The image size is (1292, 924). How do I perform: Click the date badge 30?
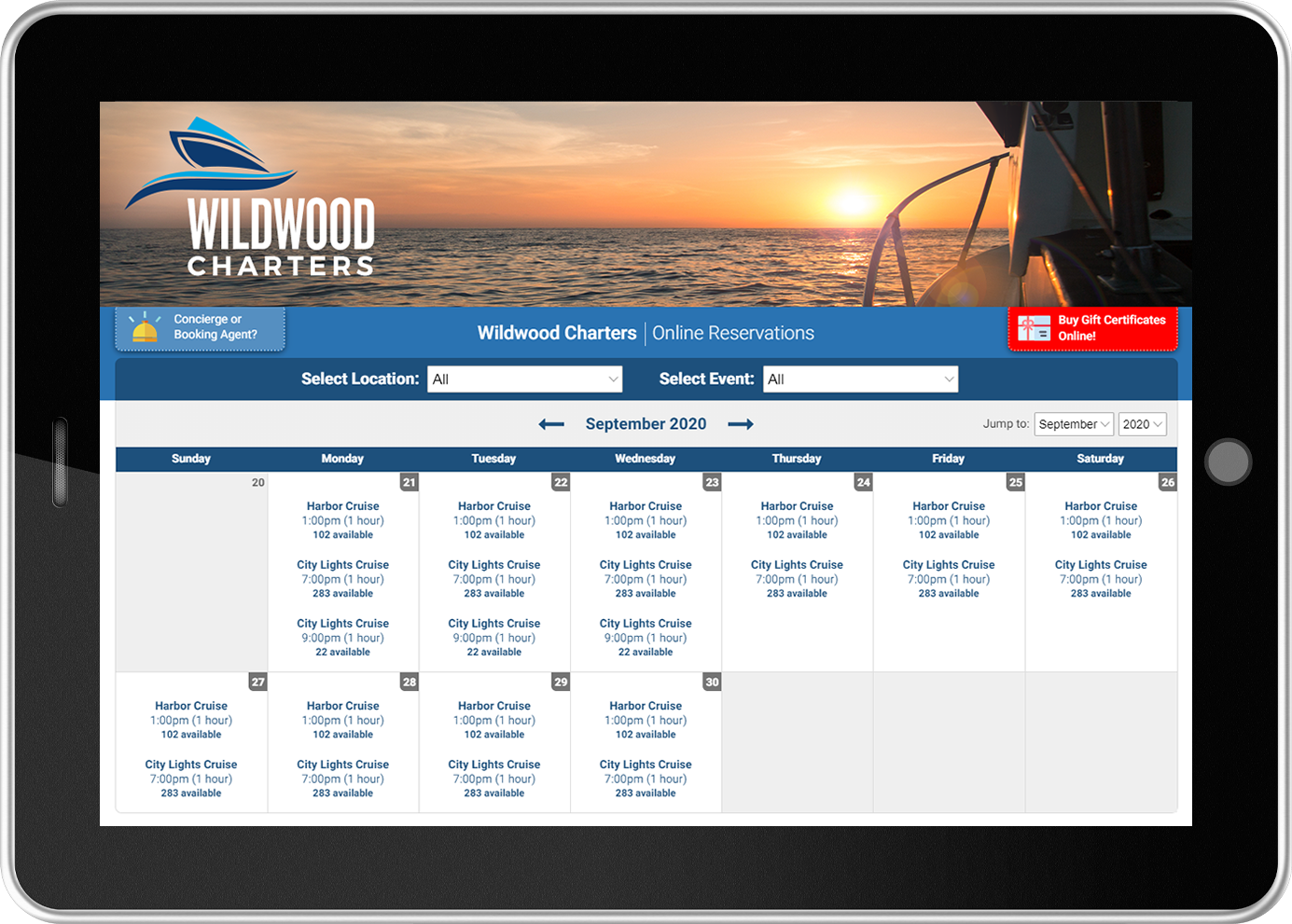[x=713, y=682]
